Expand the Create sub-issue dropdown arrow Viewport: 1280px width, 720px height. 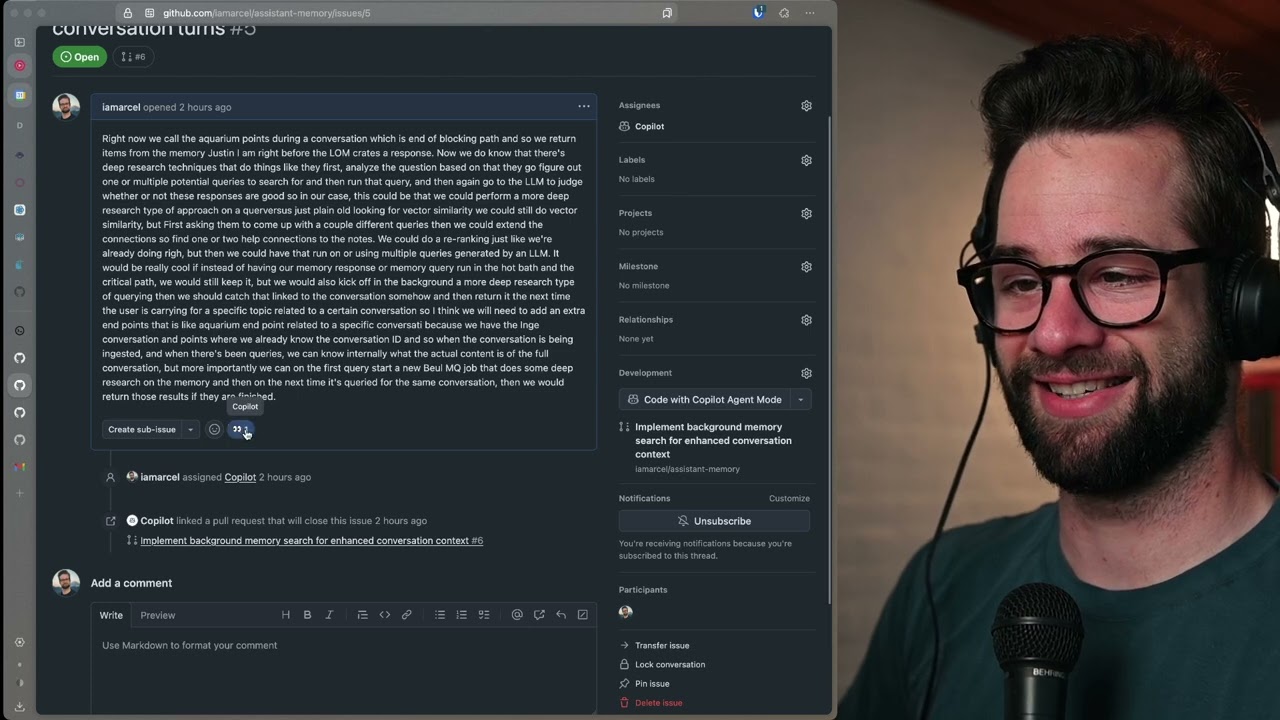pos(190,429)
